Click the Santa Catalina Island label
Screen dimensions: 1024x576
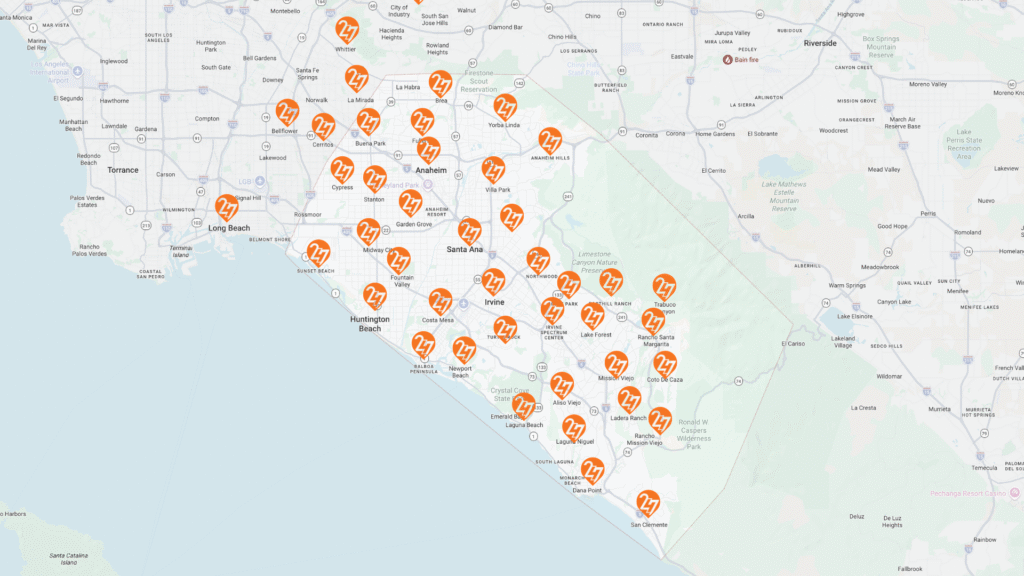69,559
